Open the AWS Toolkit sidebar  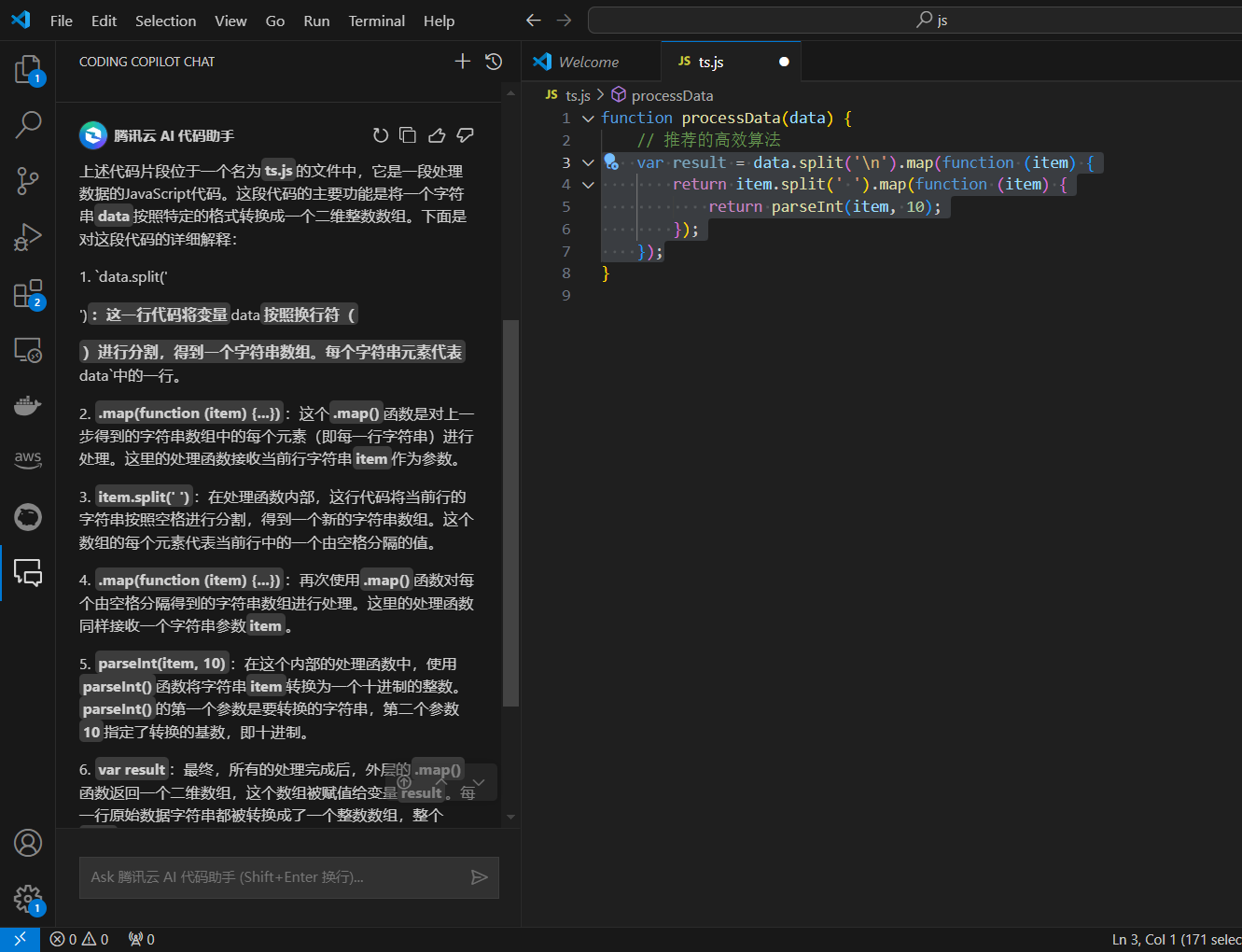click(x=27, y=459)
